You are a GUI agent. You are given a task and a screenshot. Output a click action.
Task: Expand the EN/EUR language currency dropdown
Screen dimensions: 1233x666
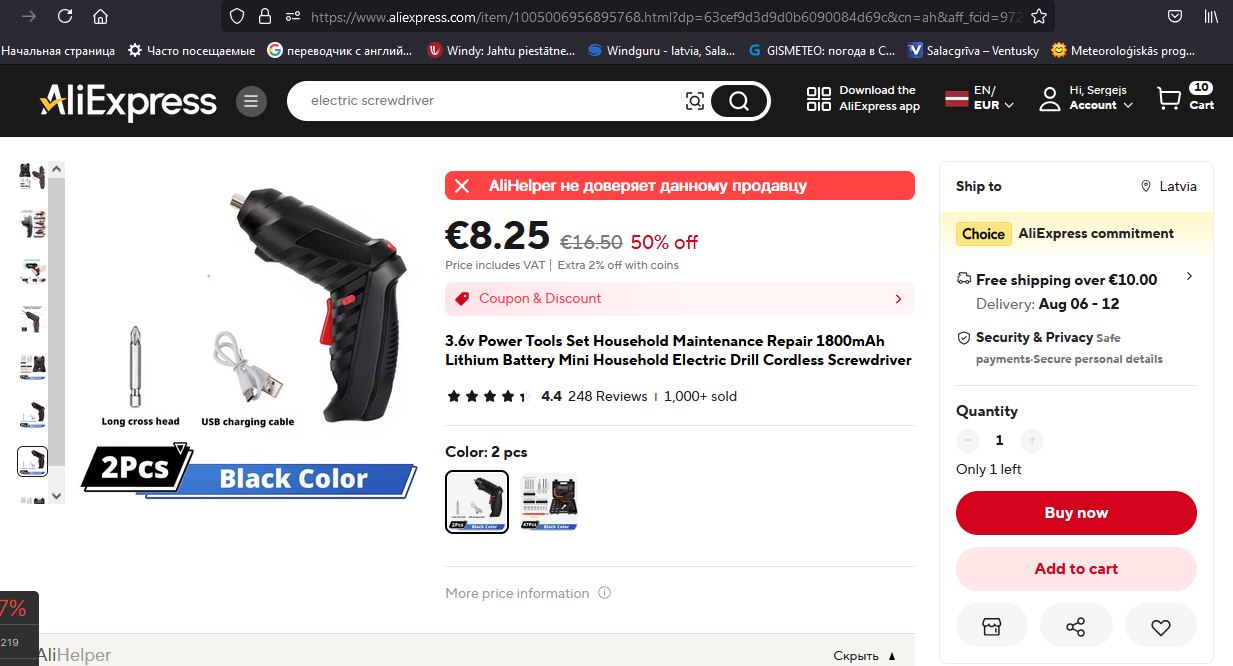tap(980, 98)
